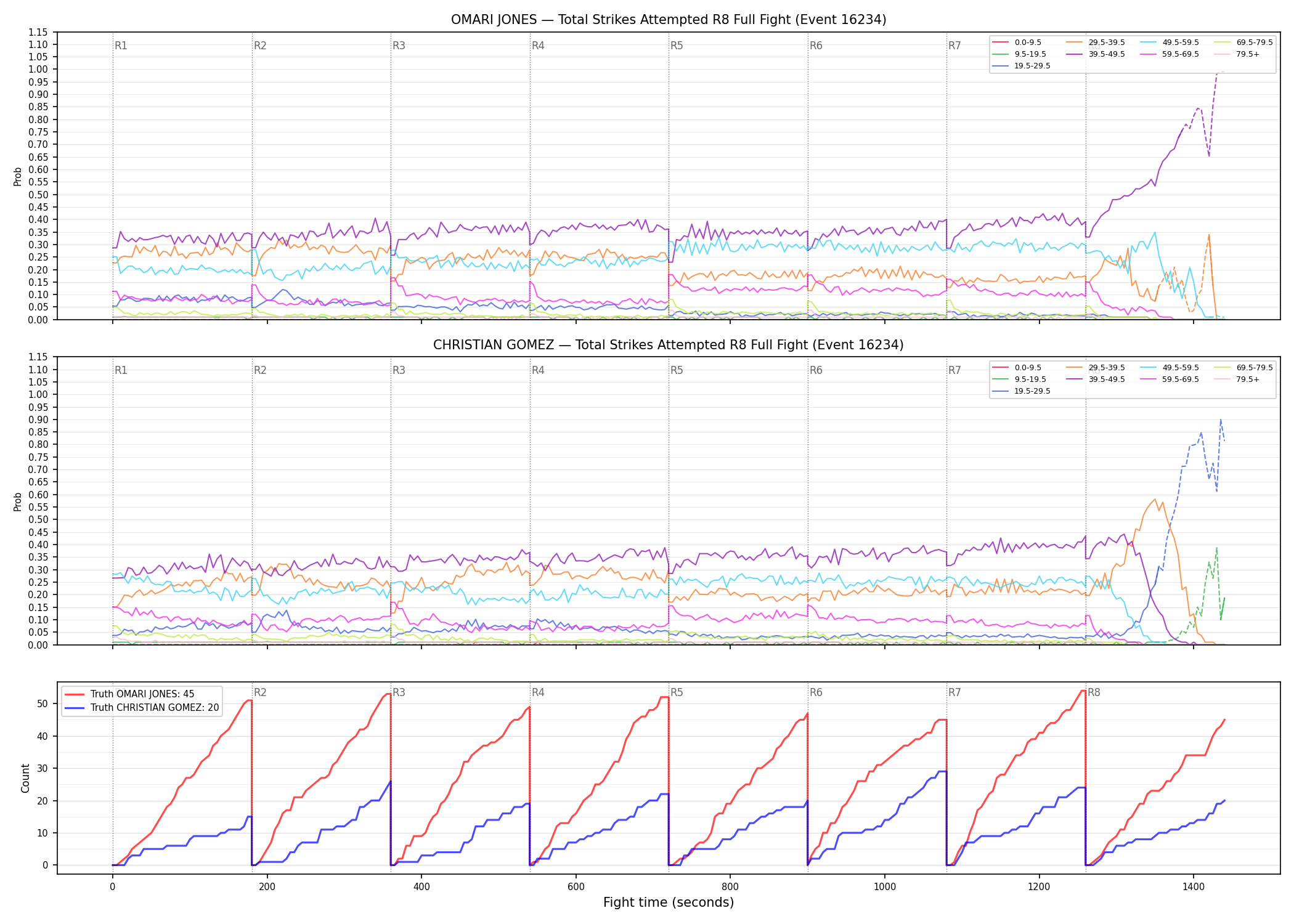Click R3 marker in Omari Jones chart
The height and width of the screenshot is (924, 1294).
click(x=399, y=46)
